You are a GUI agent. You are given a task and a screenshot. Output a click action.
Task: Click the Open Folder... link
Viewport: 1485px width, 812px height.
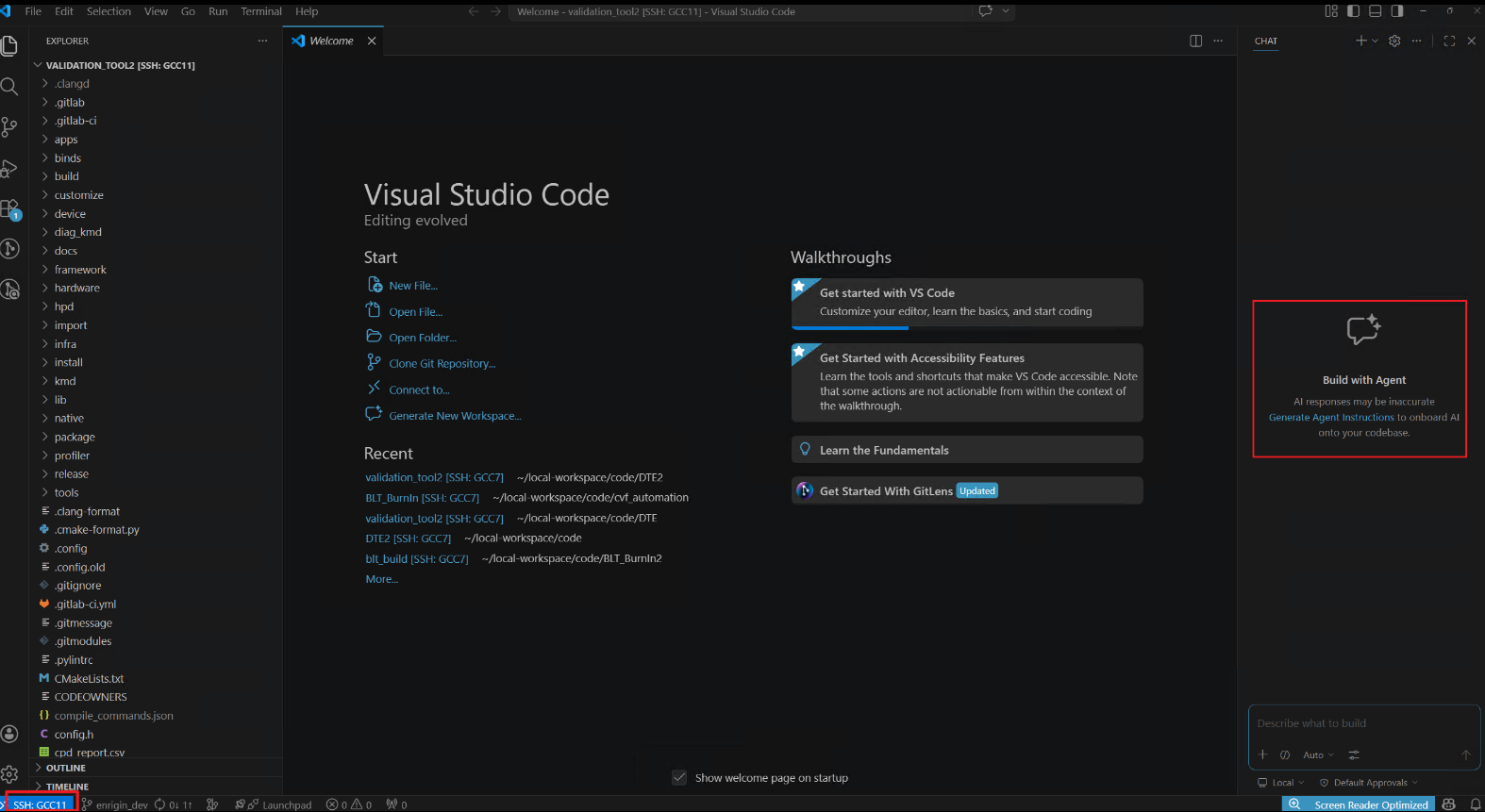click(x=423, y=338)
